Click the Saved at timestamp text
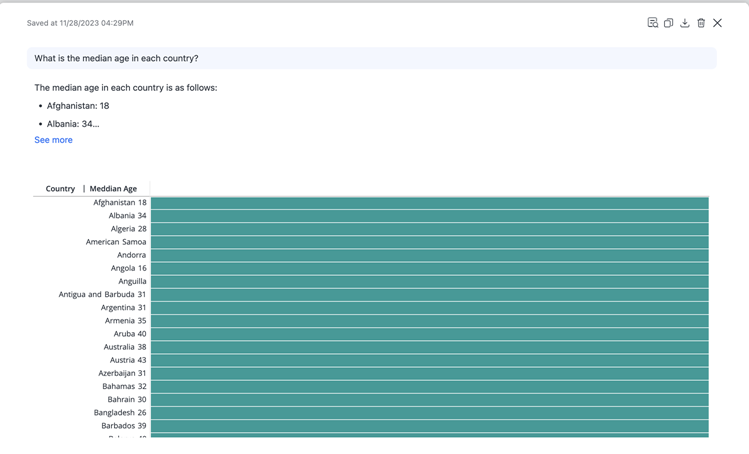Viewport: 749px width, 454px height. [x=80, y=23]
